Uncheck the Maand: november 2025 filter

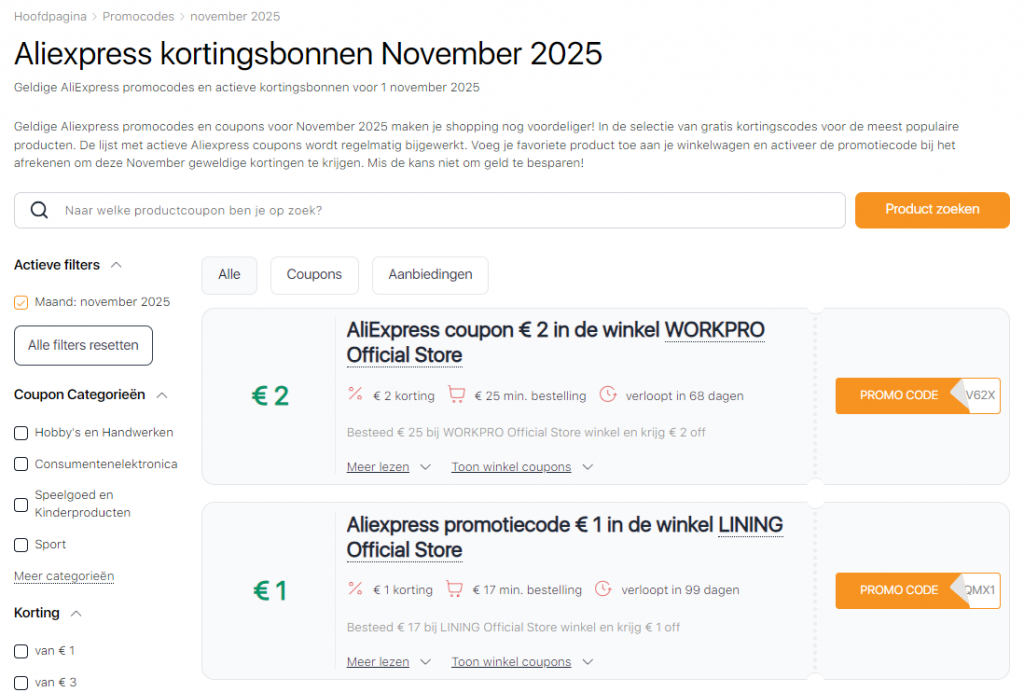[x=21, y=302]
